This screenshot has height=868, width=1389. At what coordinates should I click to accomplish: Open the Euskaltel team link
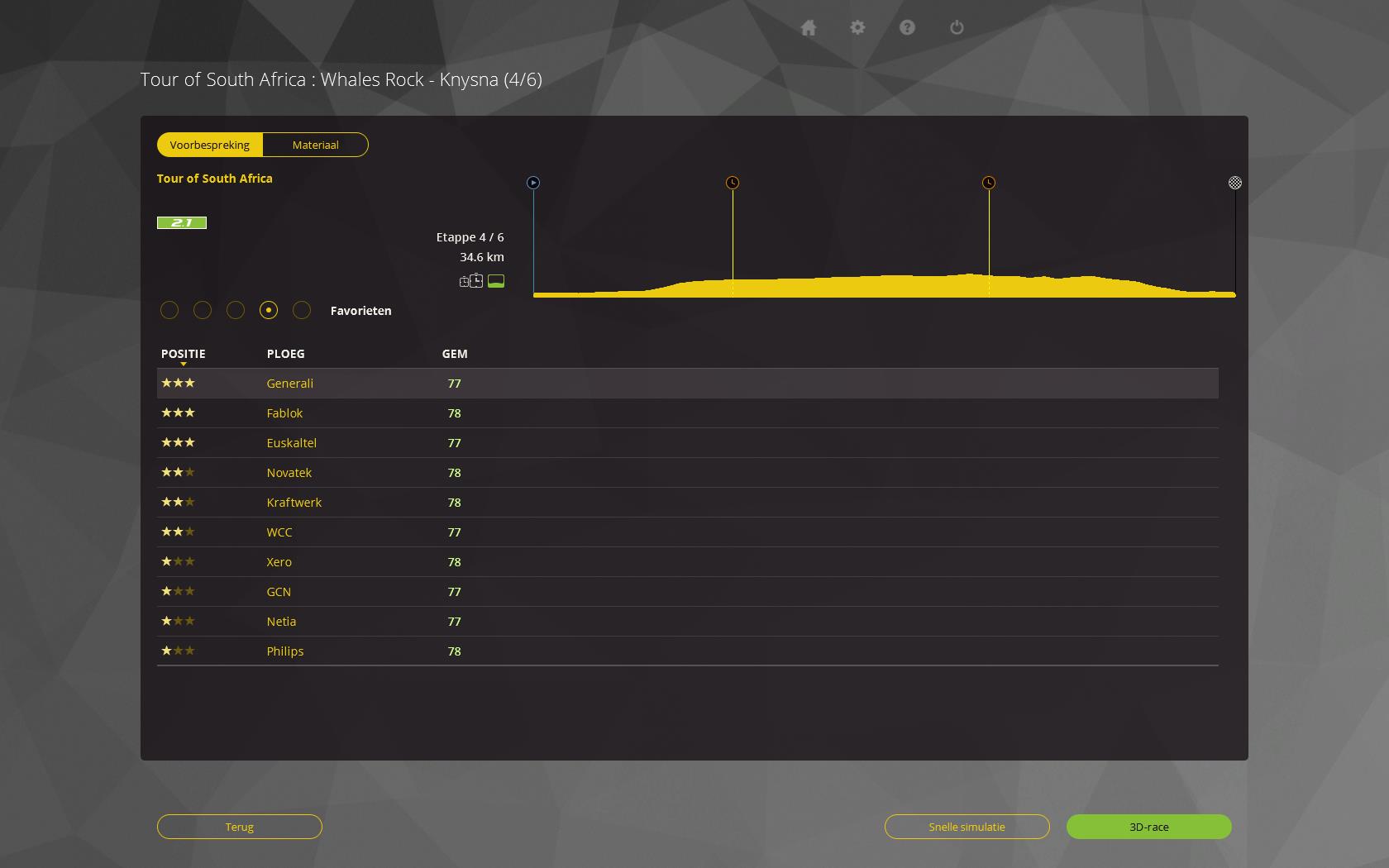[x=292, y=443]
